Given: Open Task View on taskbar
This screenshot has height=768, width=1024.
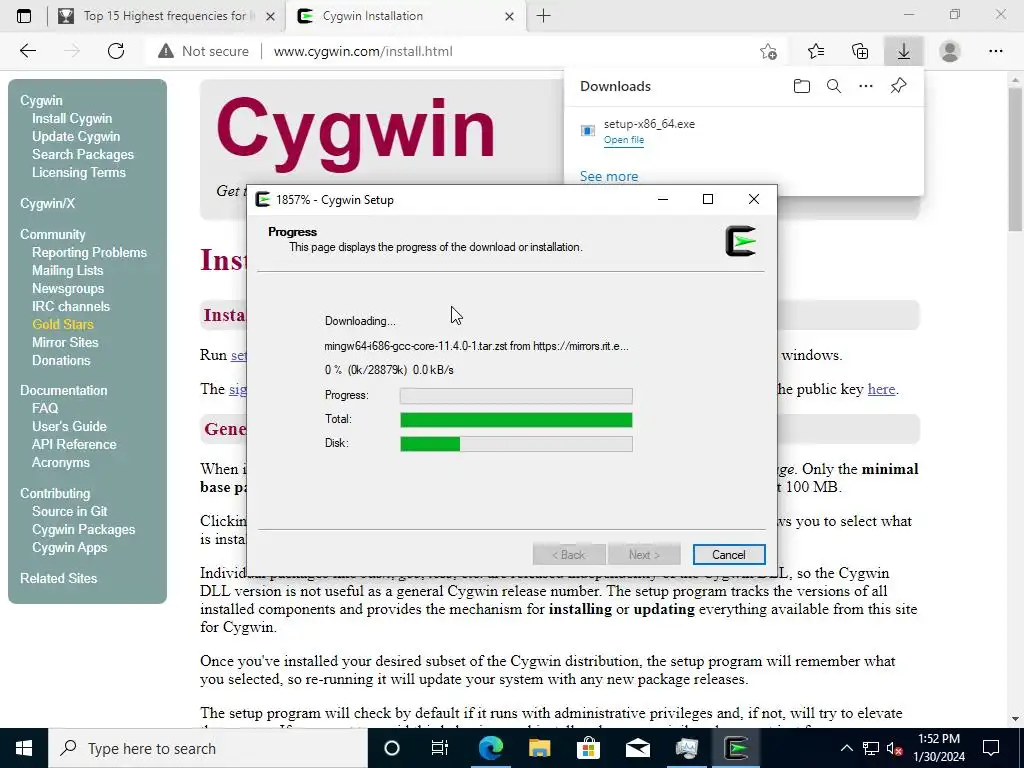Looking at the screenshot, I should [440, 748].
